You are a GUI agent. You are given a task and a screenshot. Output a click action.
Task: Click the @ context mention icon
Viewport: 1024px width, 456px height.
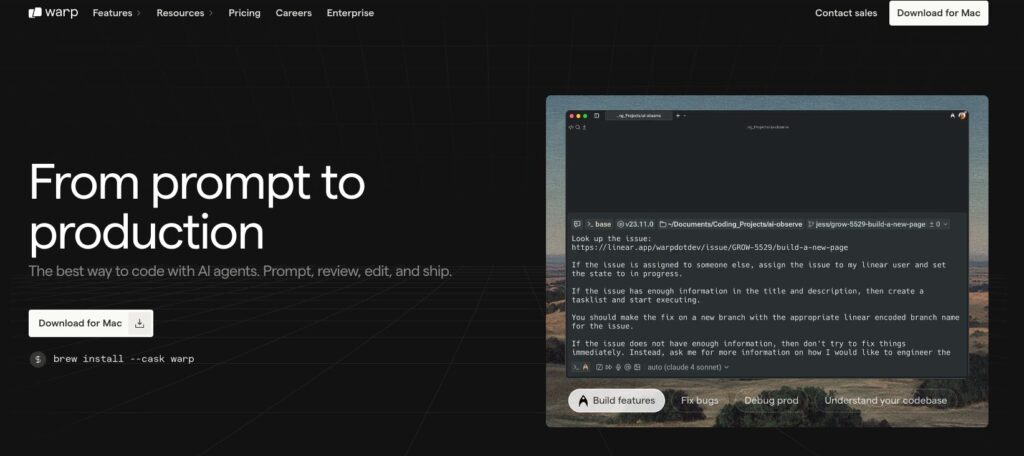(x=627, y=367)
